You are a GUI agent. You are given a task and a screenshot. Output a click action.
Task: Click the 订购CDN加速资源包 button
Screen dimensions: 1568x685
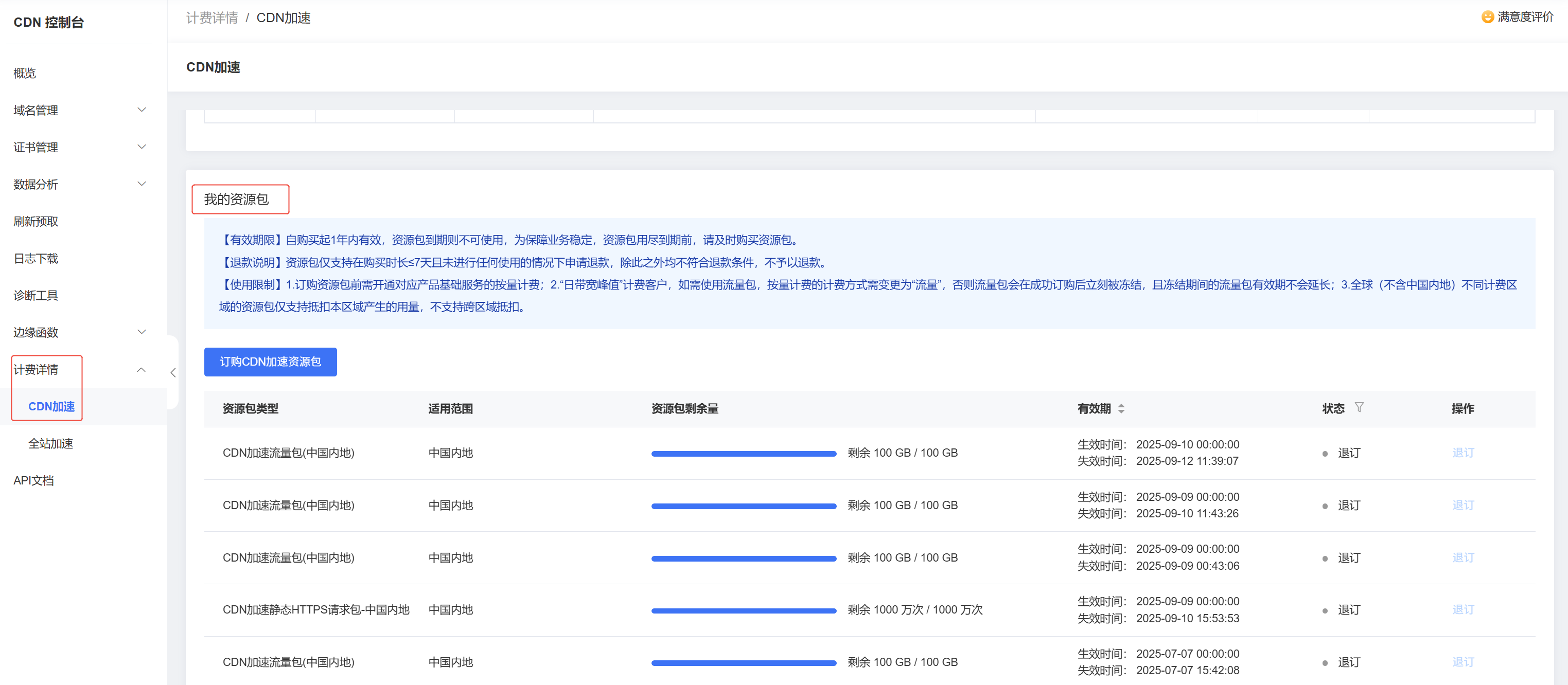point(270,362)
